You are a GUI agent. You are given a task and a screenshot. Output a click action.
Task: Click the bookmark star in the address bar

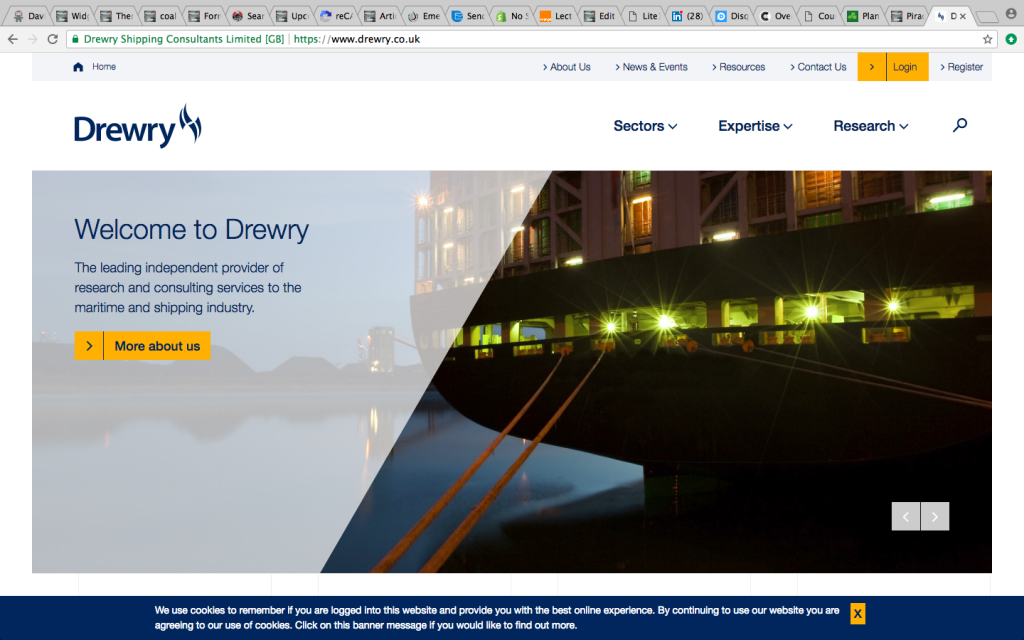tap(988, 38)
